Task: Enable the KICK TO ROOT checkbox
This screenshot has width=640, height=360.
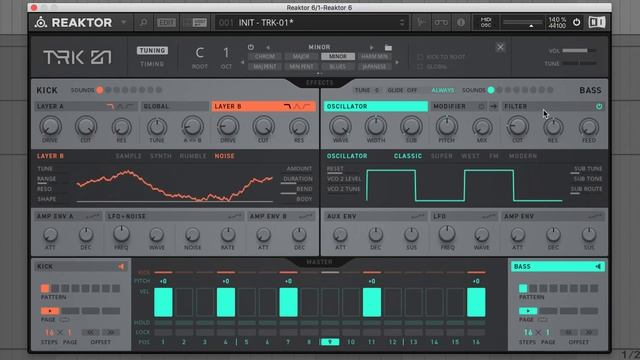Action: click(x=420, y=57)
